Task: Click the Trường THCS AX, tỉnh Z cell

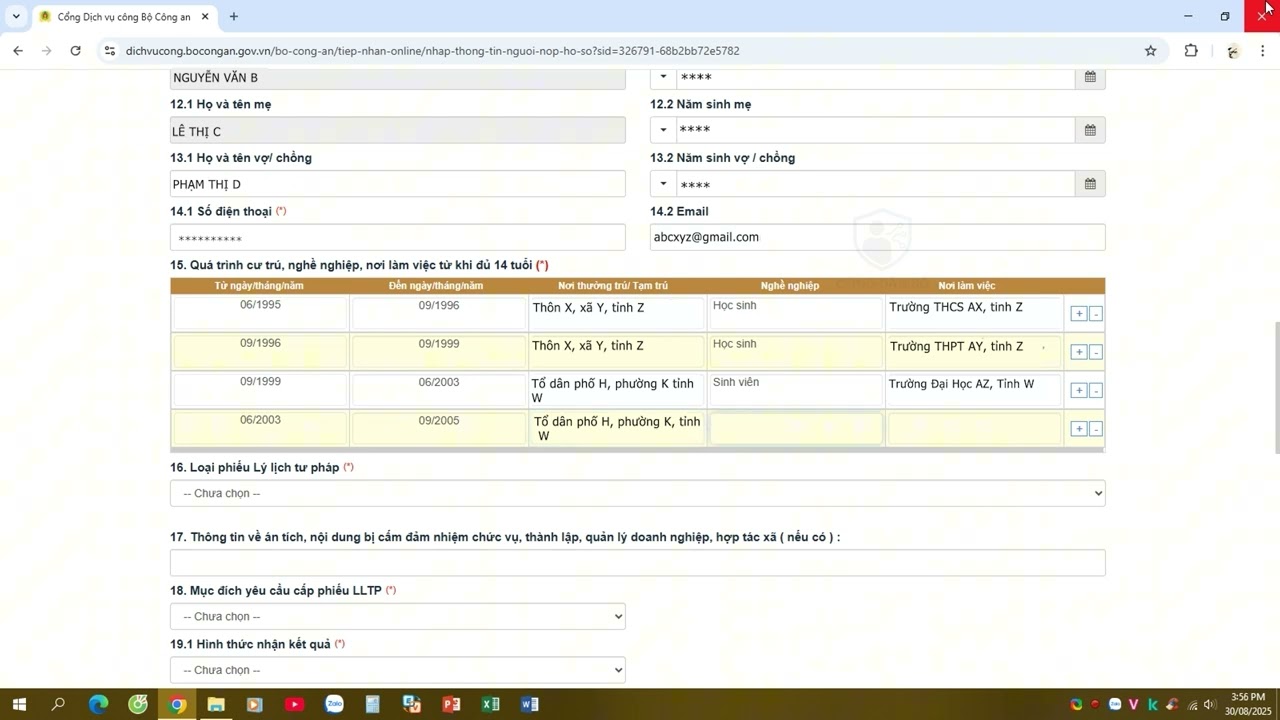Action: click(x=975, y=313)
